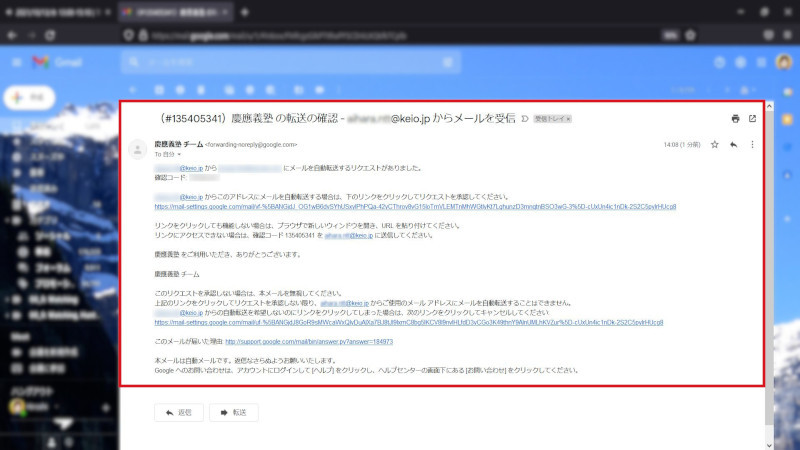
Task: Click the 転送 forward button
Action: pos(231,412)
